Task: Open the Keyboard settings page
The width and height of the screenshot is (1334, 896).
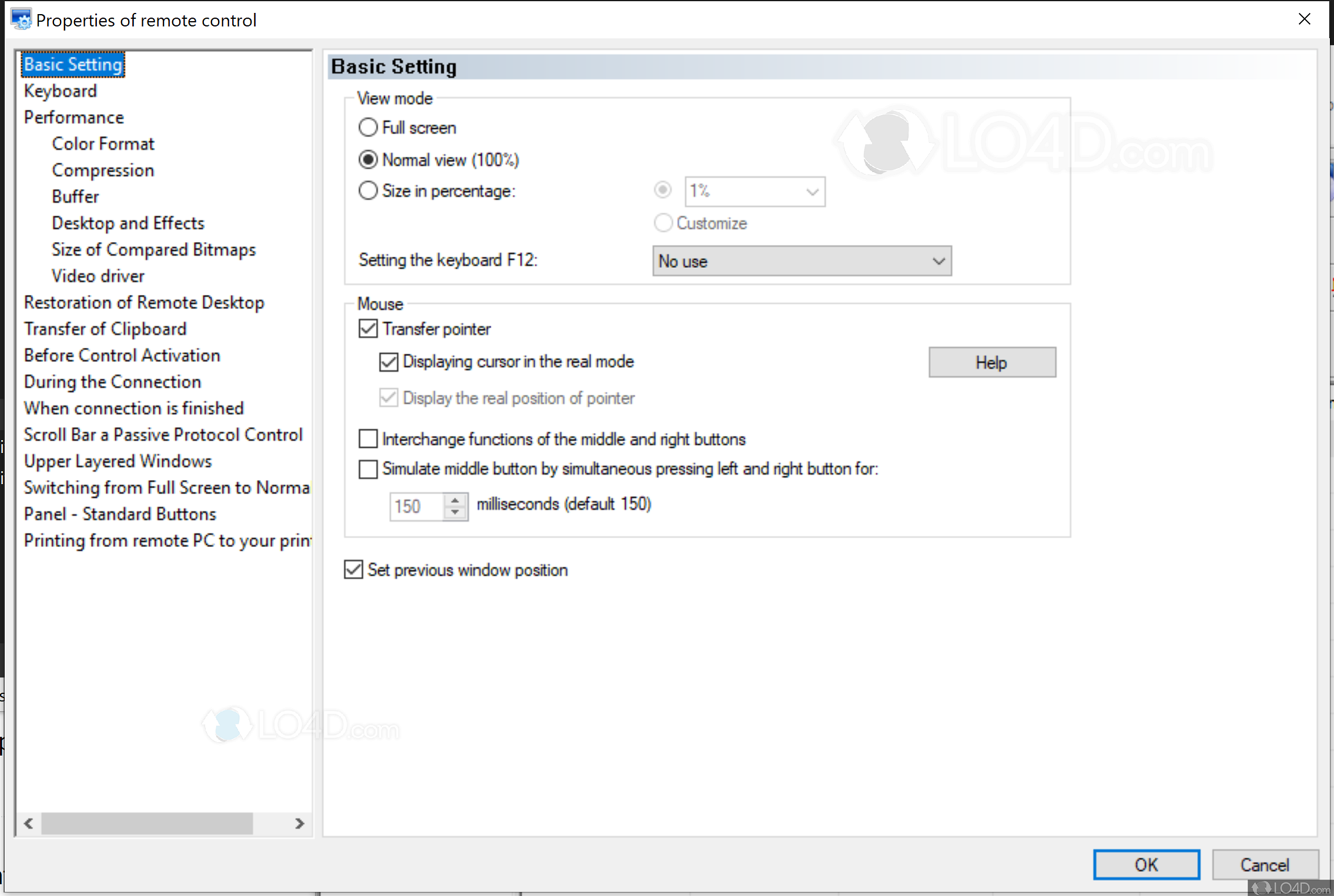Action: [61, 90]
